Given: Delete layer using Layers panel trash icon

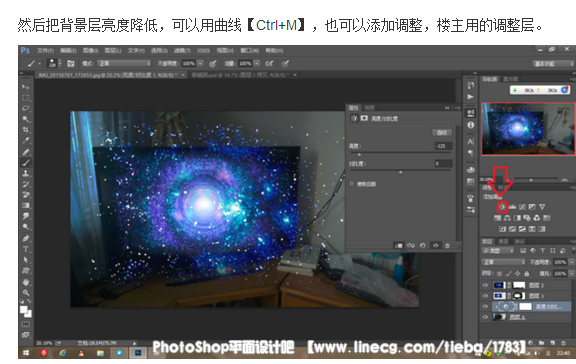Looking at the screenshot, I should point(563,342).
